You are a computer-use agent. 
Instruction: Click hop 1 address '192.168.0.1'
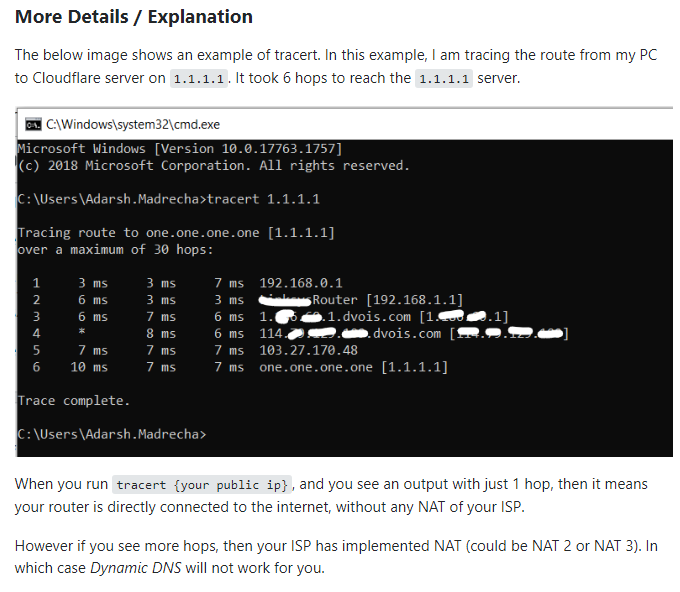point(301,283)
